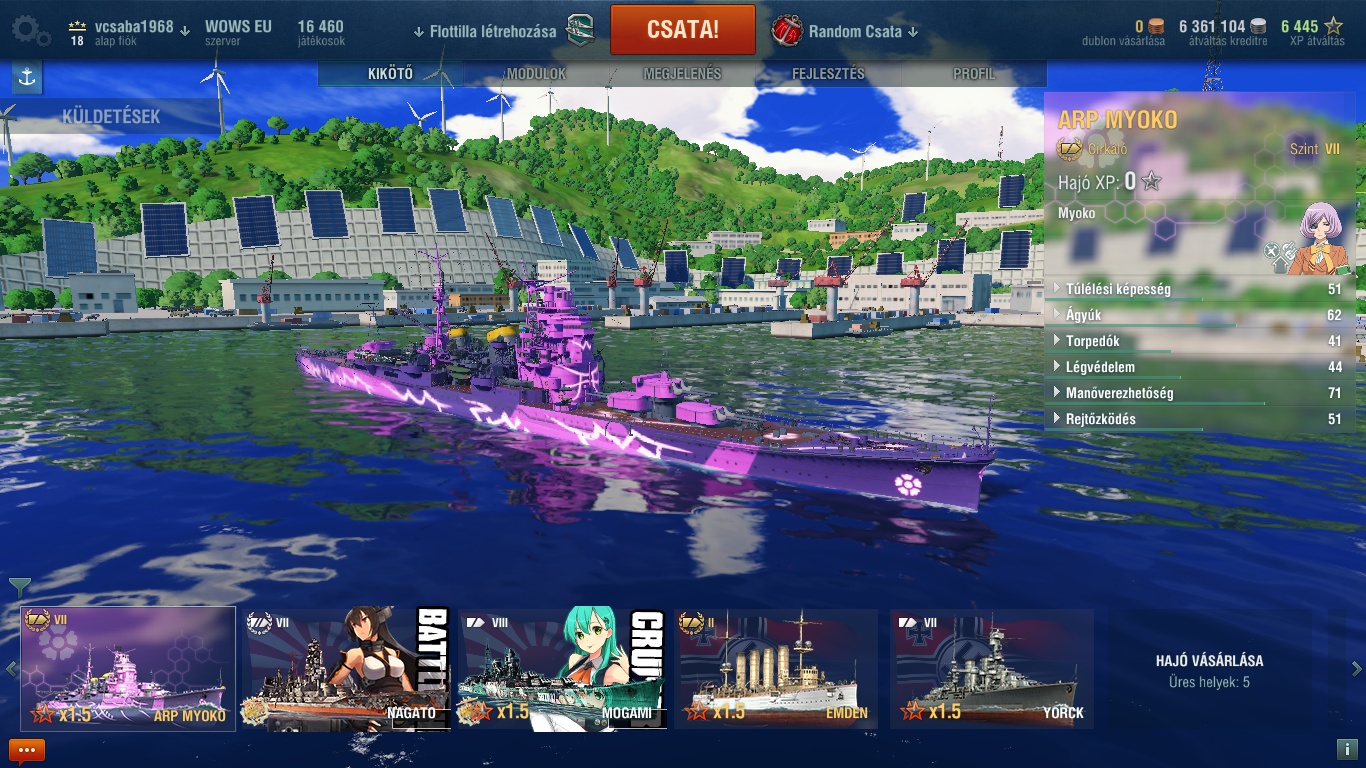Select the Nagato ship thumbnail
Viewport: 1366px width, 768px height.
click(x=346, y=669)
